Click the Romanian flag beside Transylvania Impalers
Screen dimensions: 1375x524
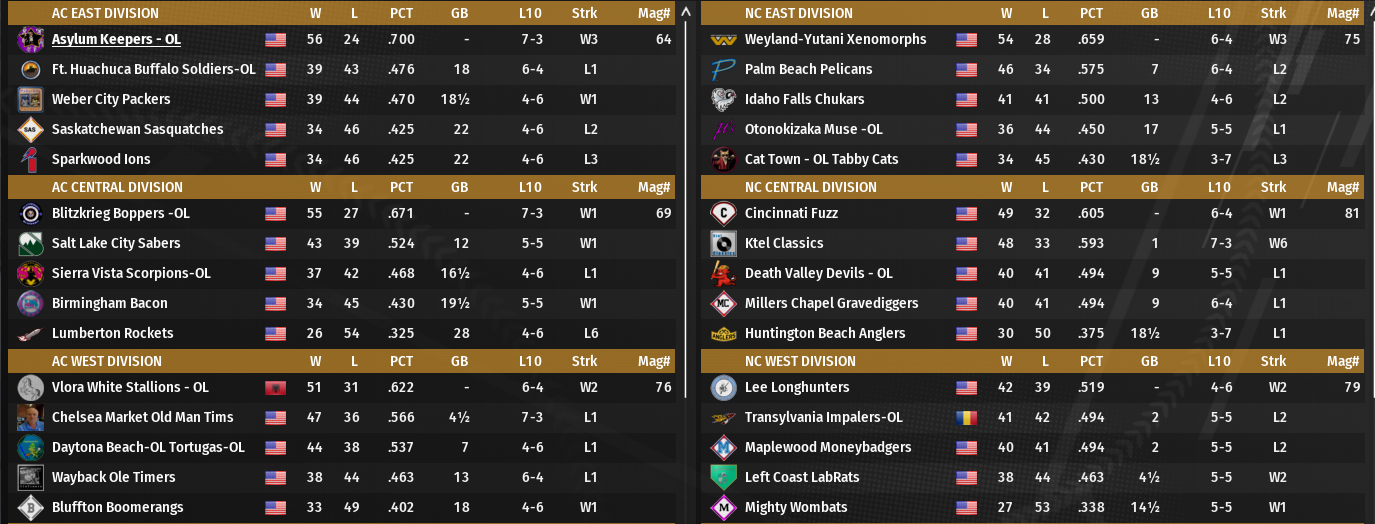click(966, 418)
